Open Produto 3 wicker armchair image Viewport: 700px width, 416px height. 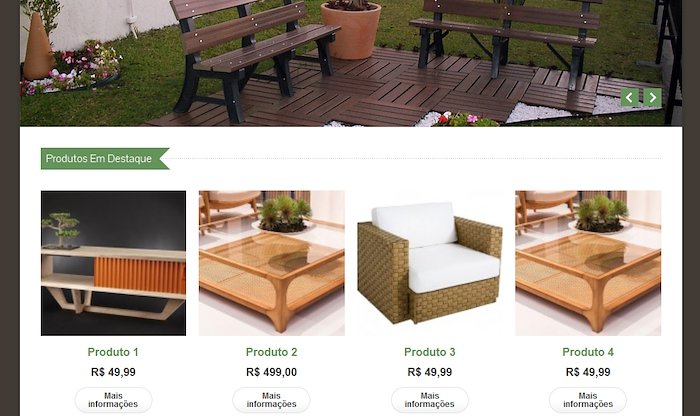click(x=430, y=263)
